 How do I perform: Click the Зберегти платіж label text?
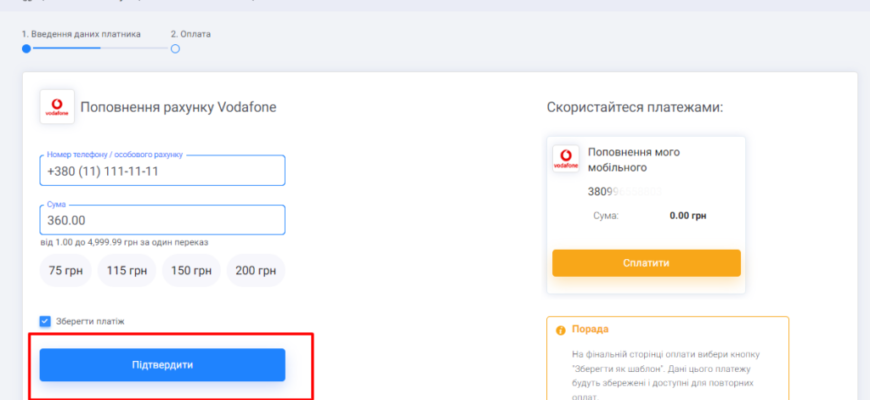tap(90, 321)
